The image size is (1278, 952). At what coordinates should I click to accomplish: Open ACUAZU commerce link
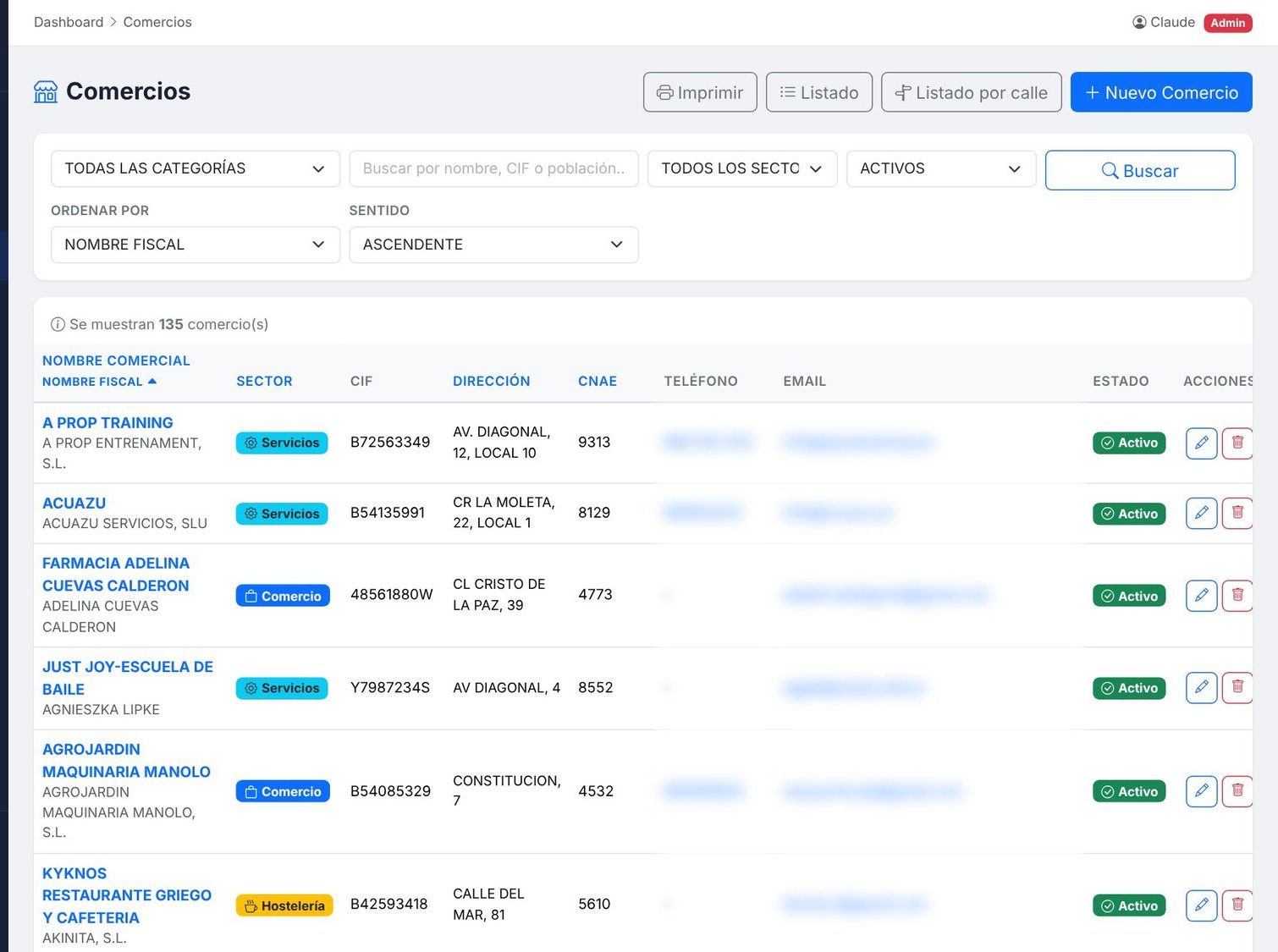74,503
